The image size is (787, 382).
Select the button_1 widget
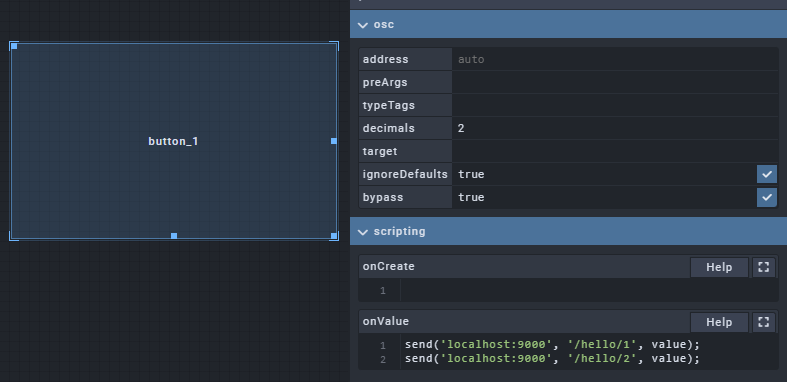[x=174, y=141]
